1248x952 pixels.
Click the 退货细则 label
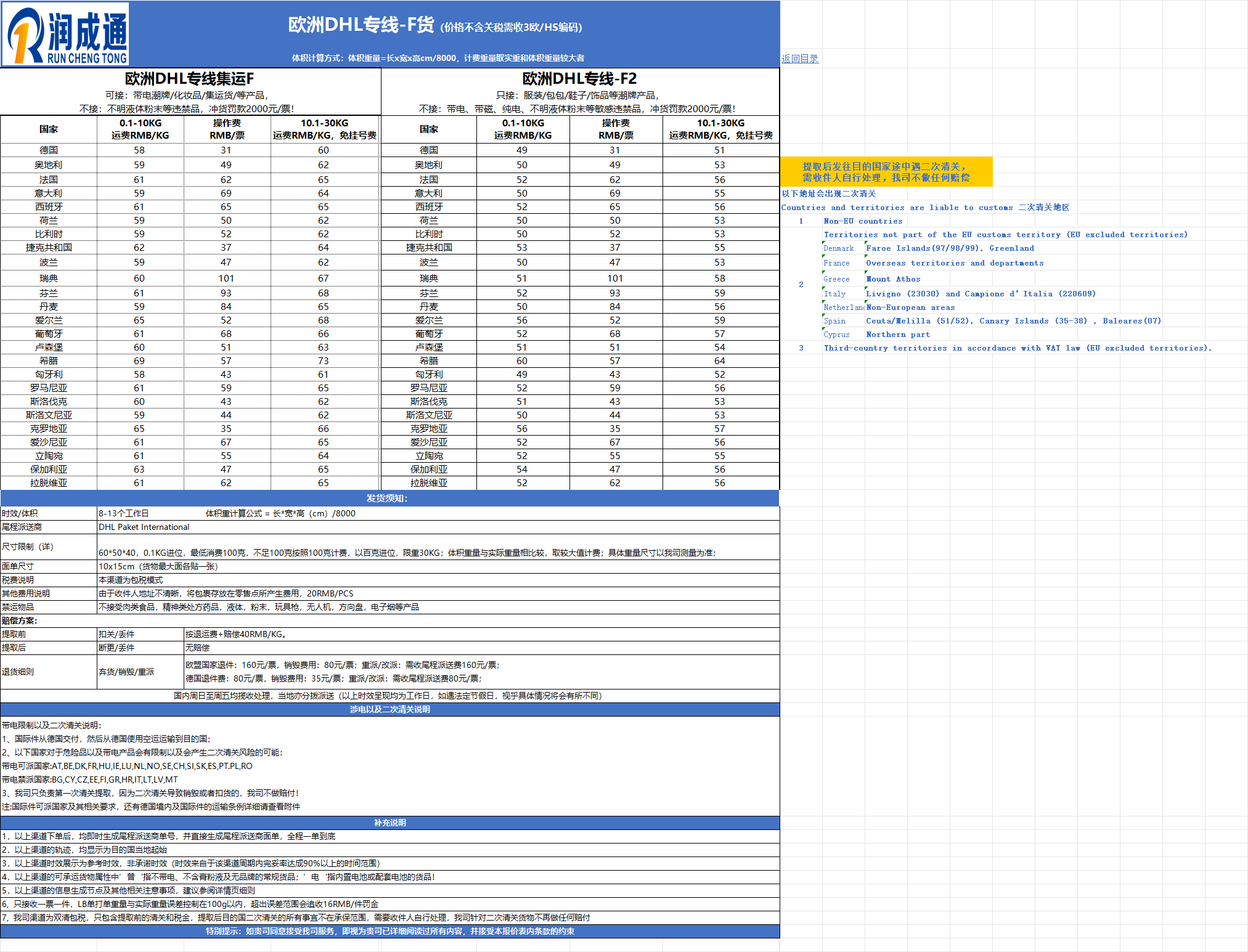[18, 672]
